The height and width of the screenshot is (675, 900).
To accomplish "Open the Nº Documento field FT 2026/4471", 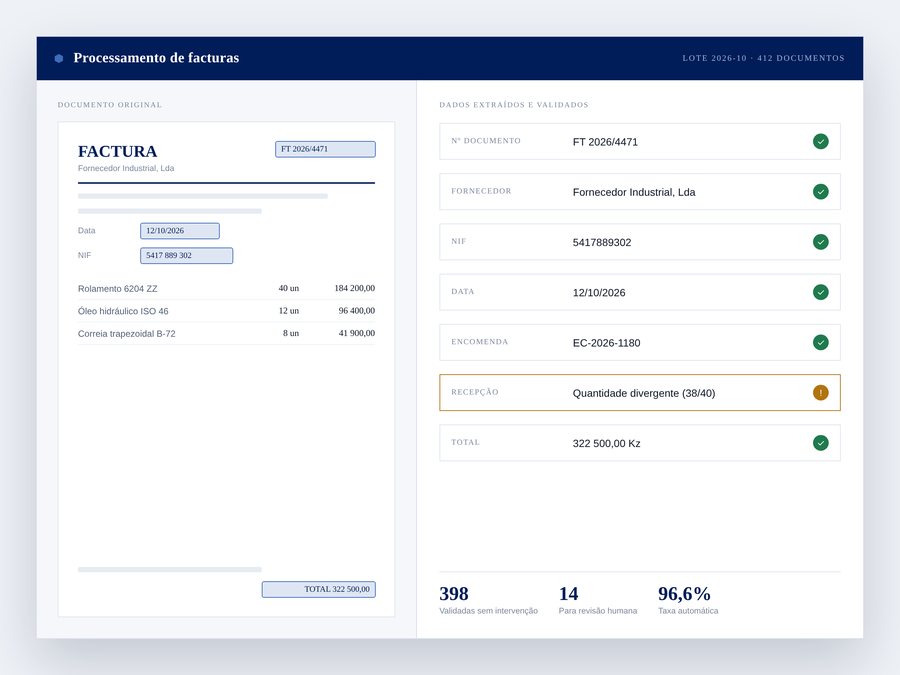I will [x=639, y=141].
